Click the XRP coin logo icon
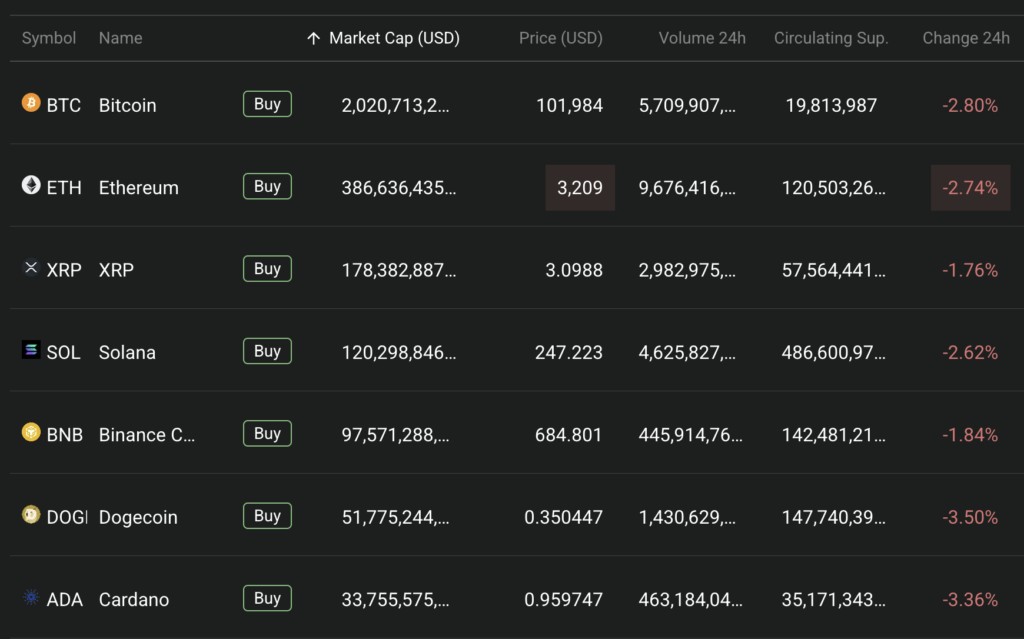The image size is (1024, 639). tap(31, 267)
